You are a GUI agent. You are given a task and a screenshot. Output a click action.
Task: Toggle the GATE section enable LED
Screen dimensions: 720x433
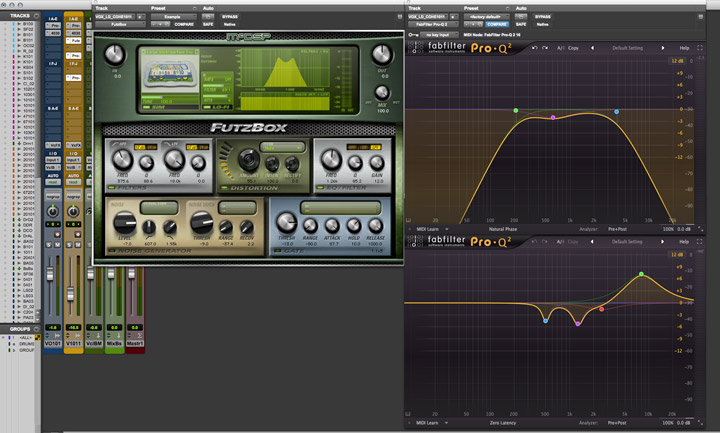point(277,251)
